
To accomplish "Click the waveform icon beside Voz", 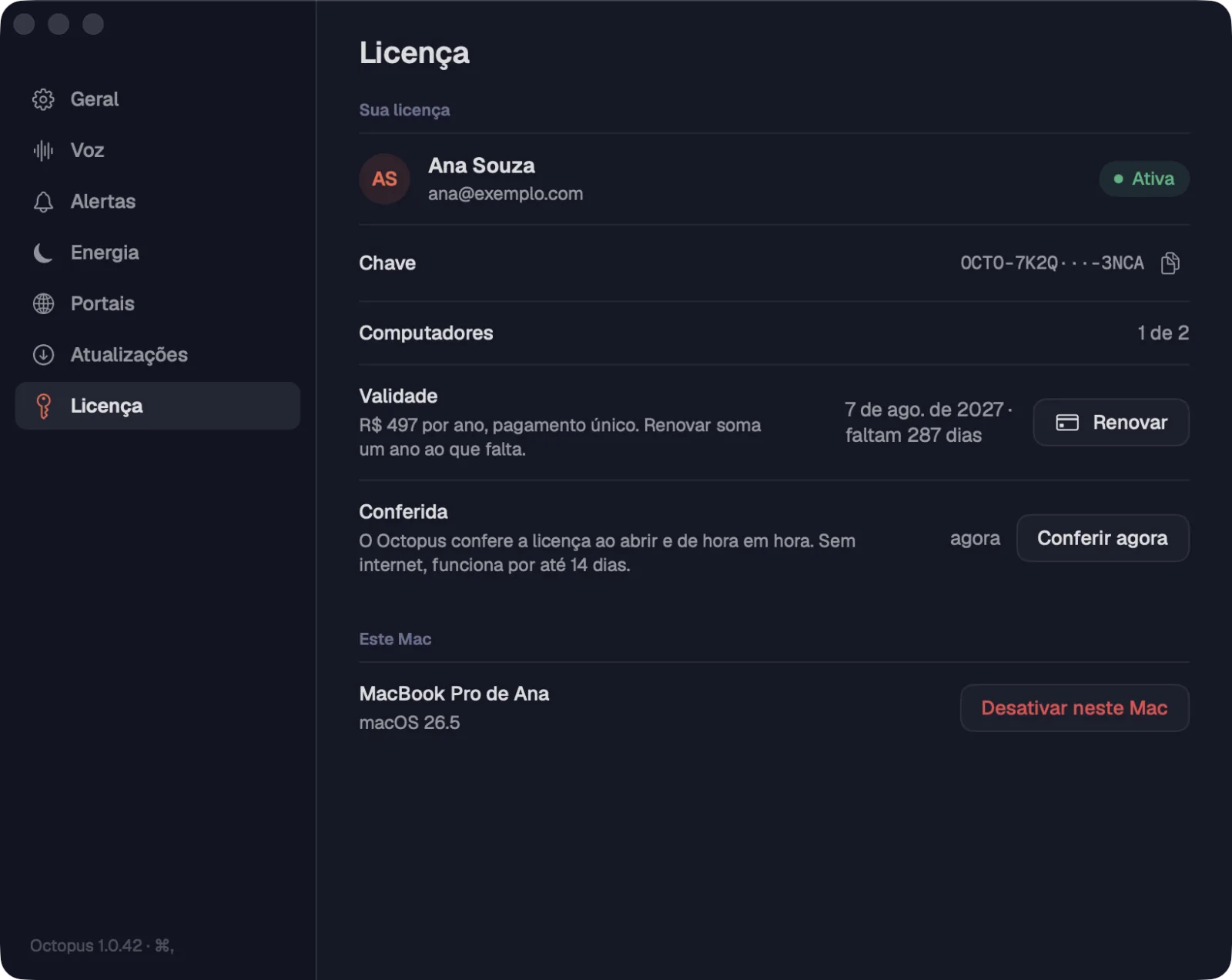I will click(x=43, y=150).
